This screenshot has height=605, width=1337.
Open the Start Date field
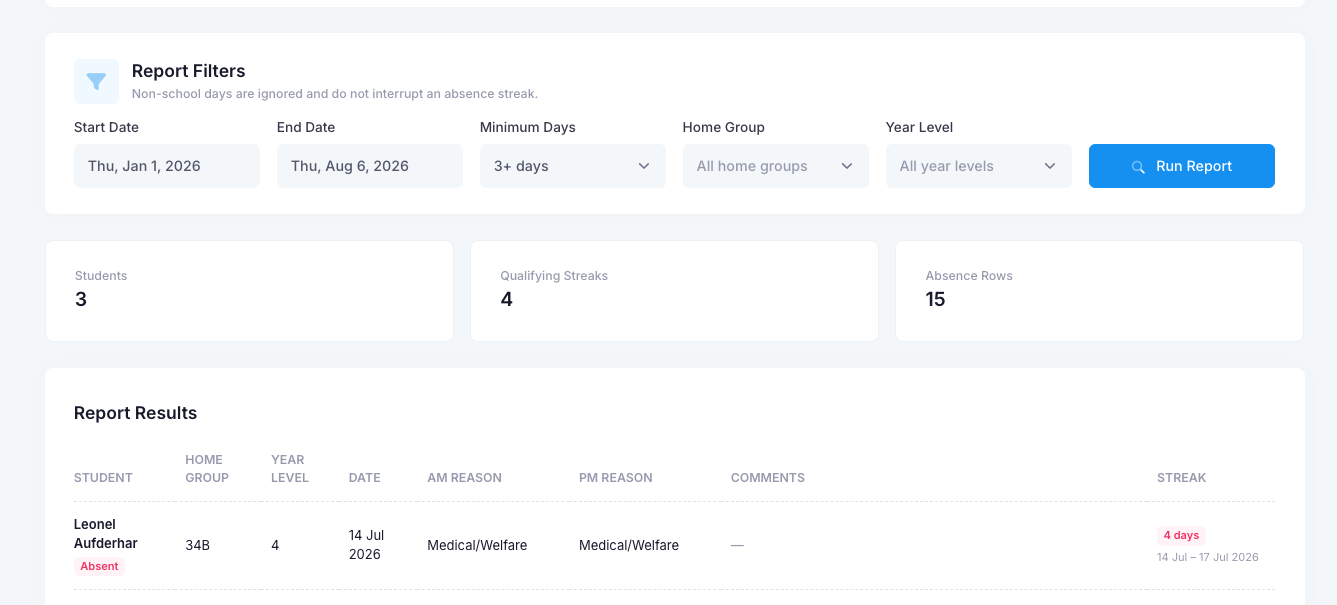tap(167, 166)
